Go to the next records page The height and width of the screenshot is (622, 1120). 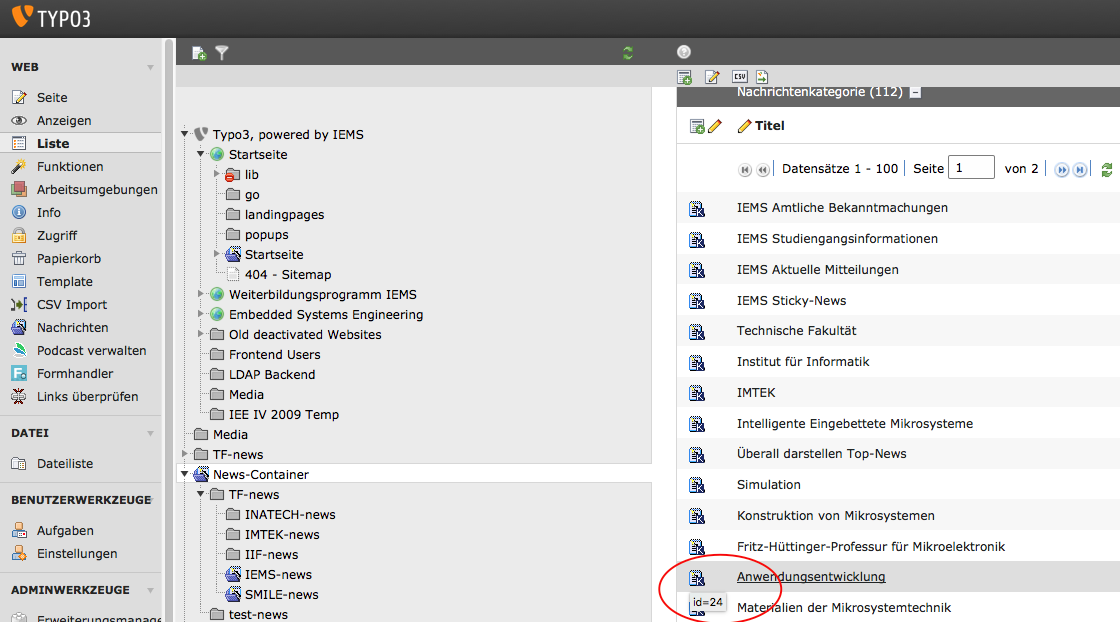1062,169
